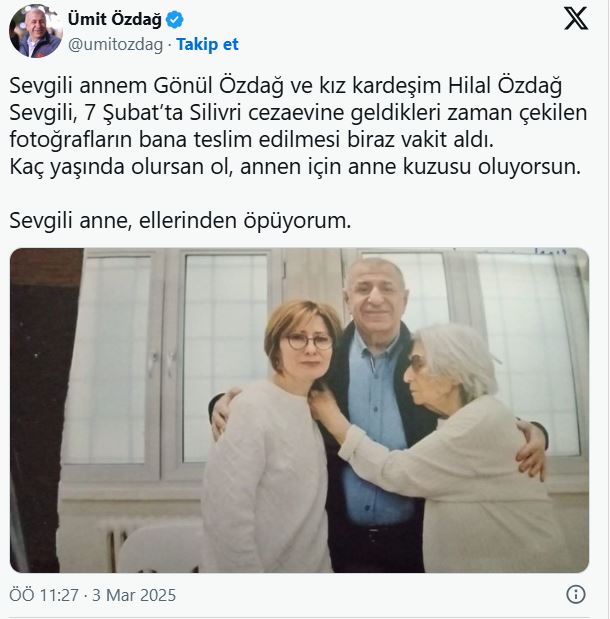Click the left window in photo background
Image resolution: width=610 pixels, height=619 pixels.
pyautogui.click(x=112, y=361)
